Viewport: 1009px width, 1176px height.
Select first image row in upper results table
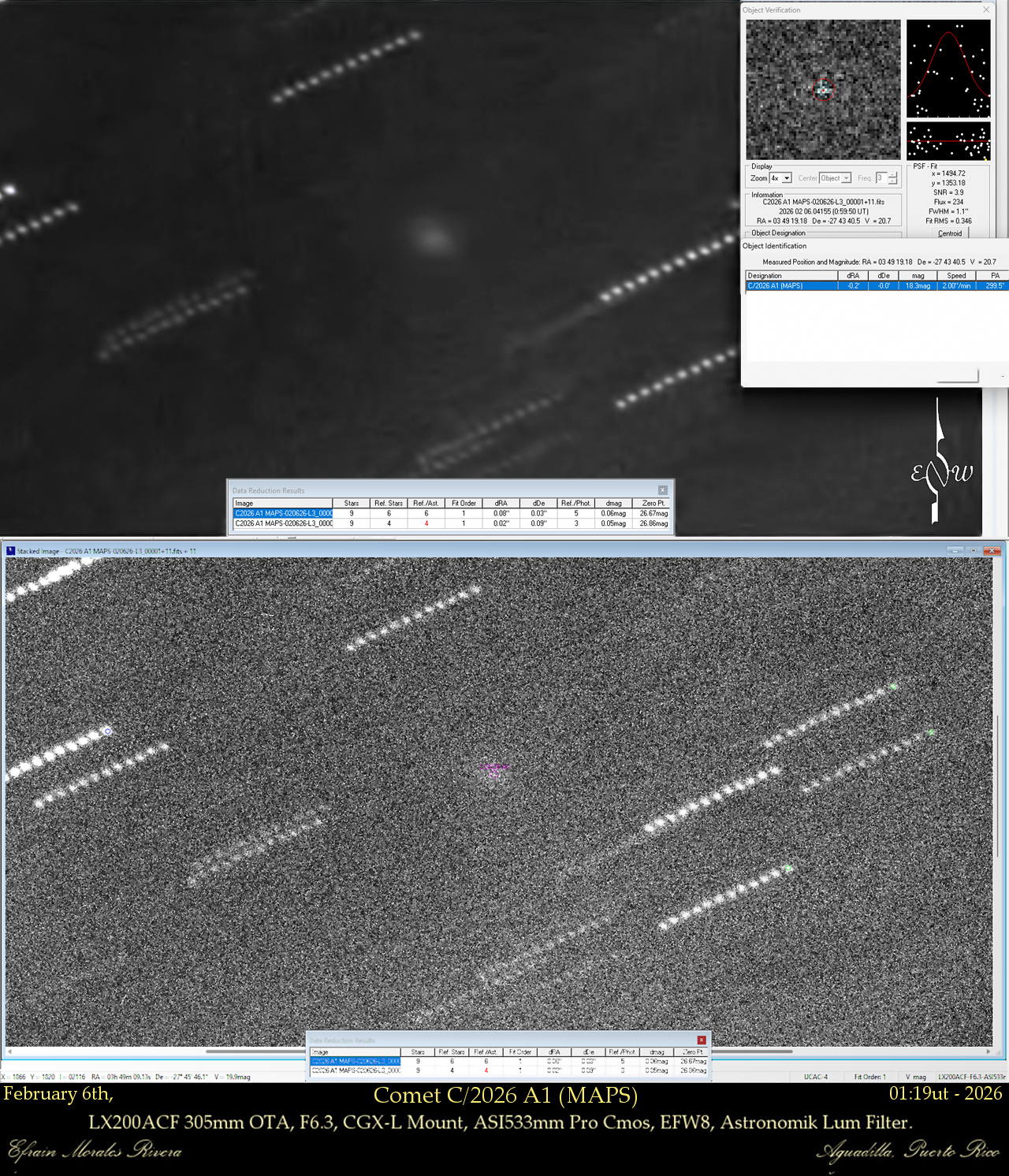click(283, 513)
